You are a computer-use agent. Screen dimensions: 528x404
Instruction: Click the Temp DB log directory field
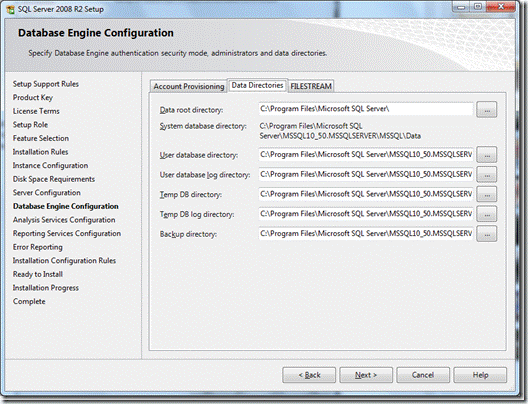(366, 214)
